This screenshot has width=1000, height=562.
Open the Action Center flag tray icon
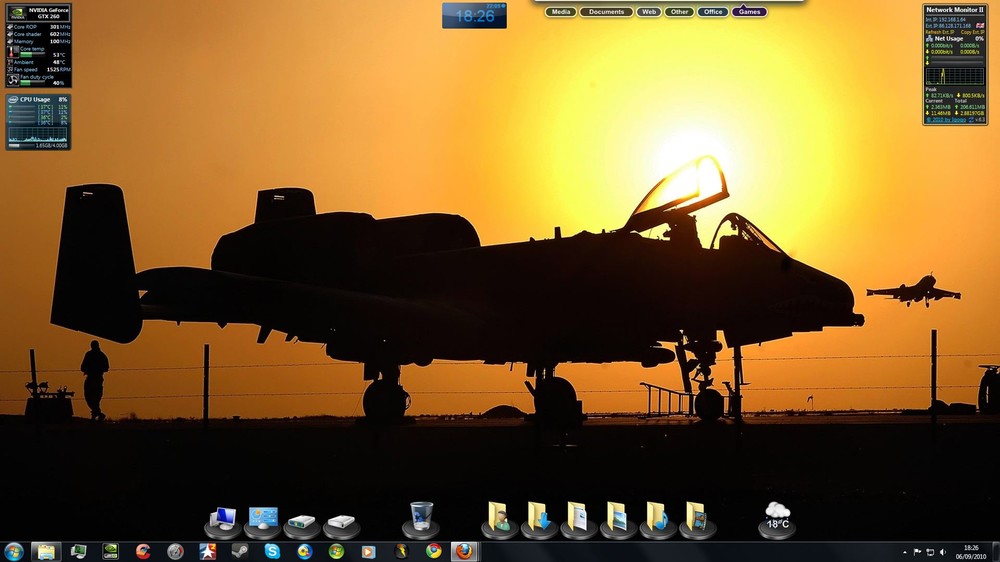point(917,552)
